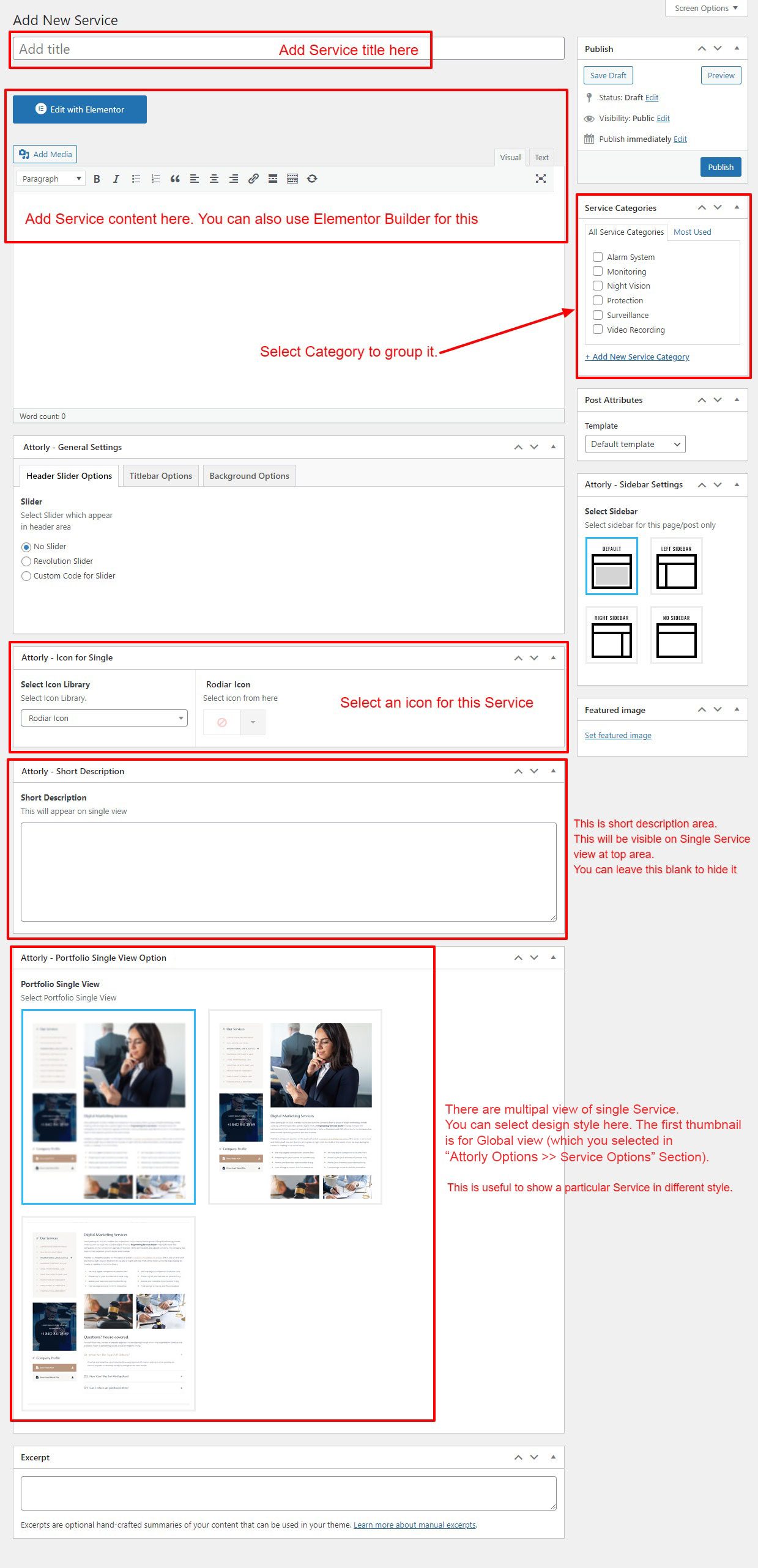
Task: Click the Edit with Elementor button
Action: [80, 109]
